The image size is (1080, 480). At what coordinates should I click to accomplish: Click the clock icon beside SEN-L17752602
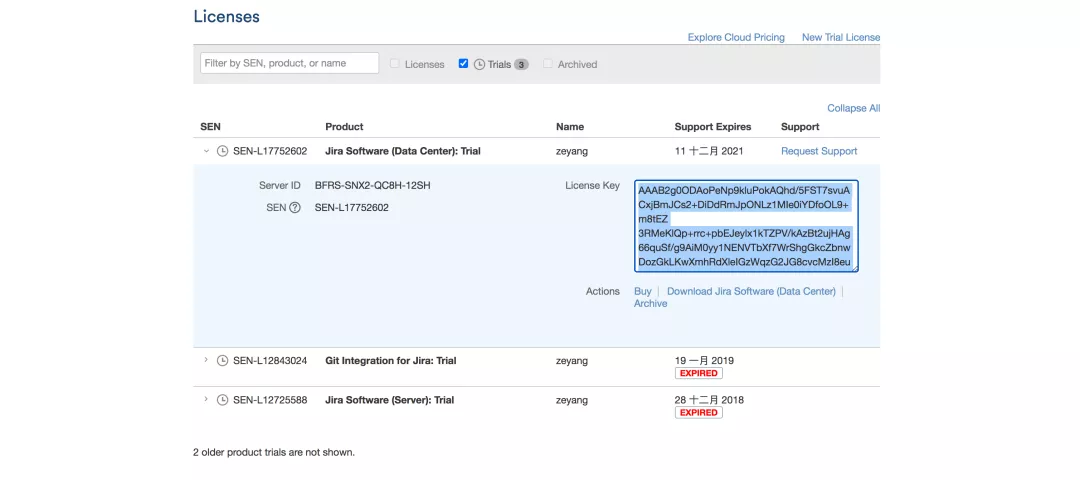pos(222,152)
